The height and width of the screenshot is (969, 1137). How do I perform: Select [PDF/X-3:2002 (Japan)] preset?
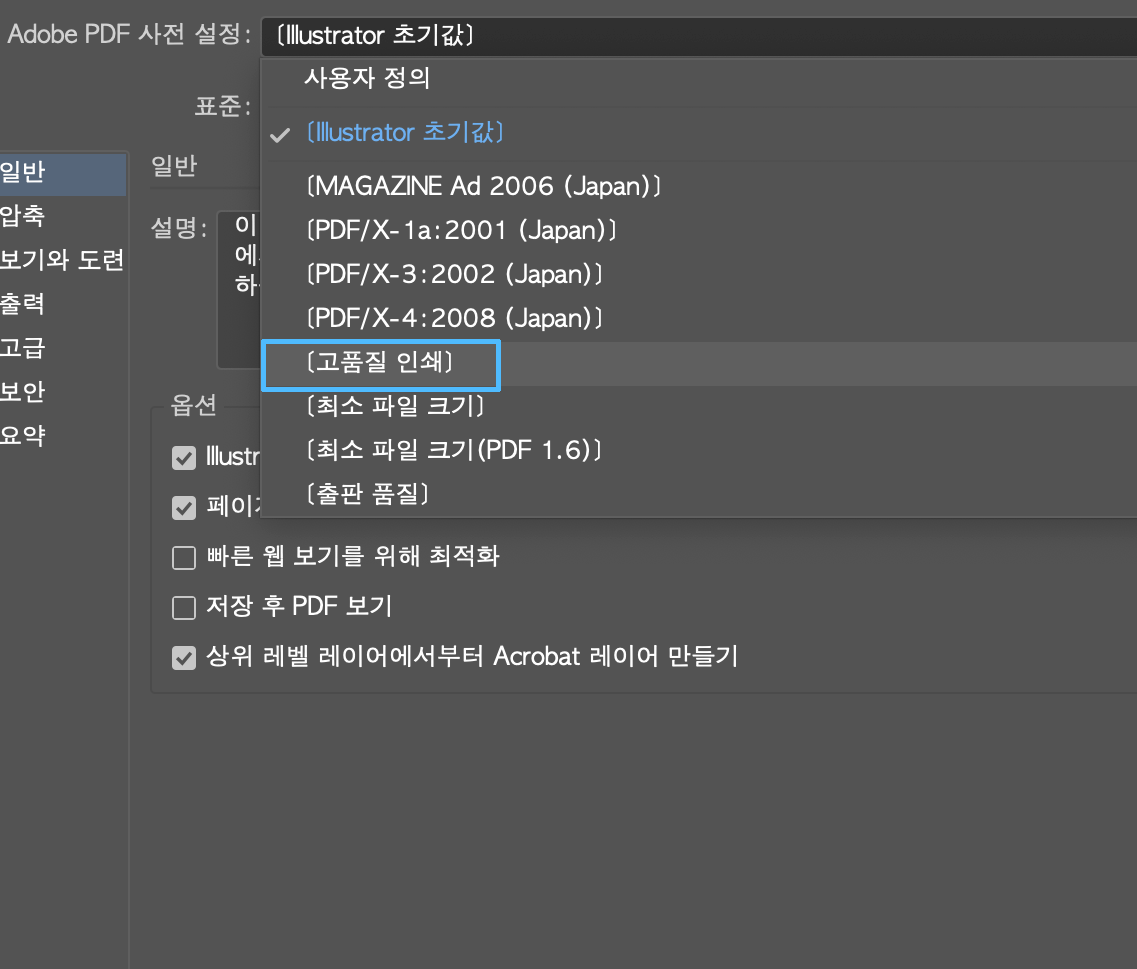coord(698,275)
